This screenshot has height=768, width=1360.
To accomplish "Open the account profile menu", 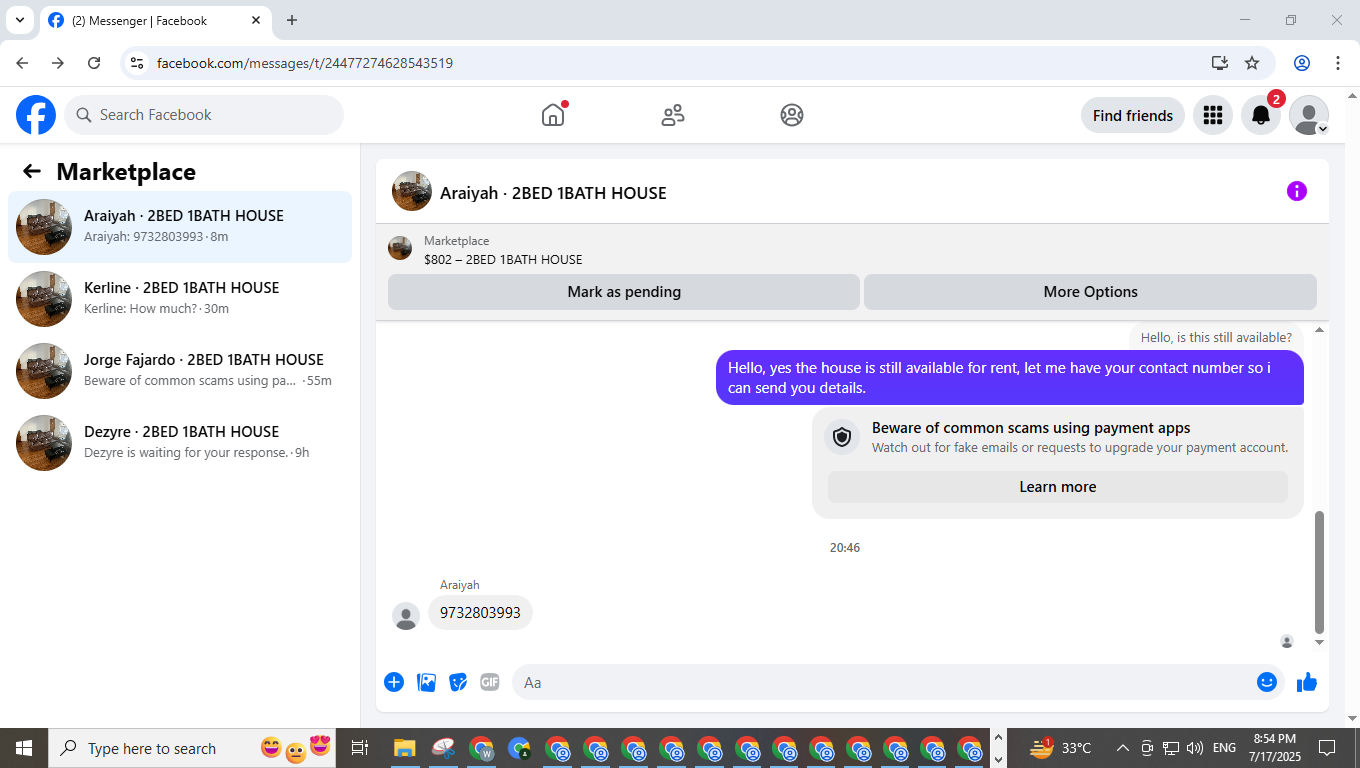I will tap(1309, 115).
